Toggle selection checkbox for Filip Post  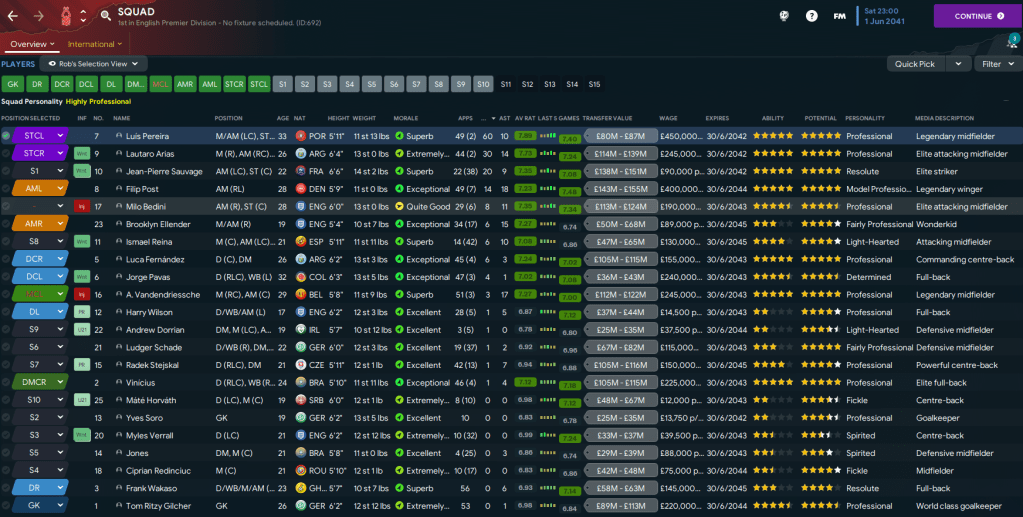tap(6, 189)
